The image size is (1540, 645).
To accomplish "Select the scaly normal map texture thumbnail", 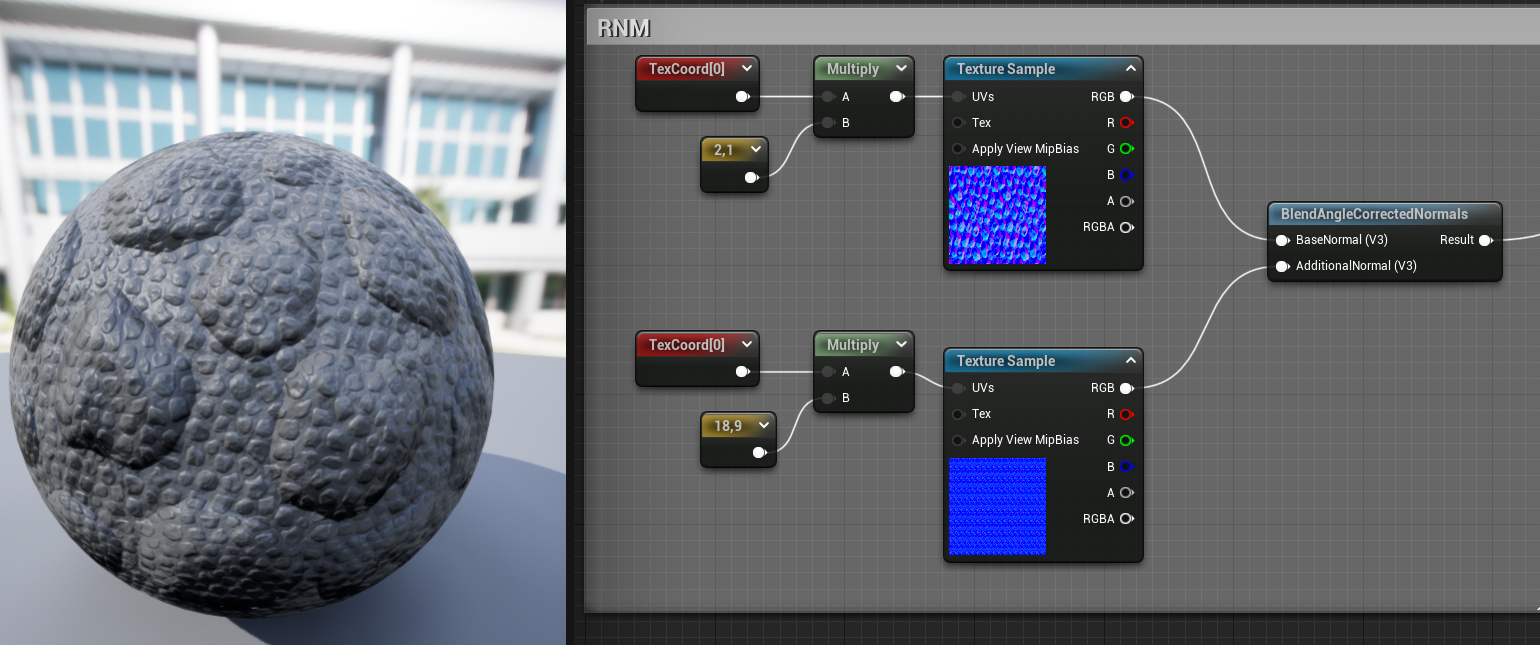I will pyautogui.click(x=997, y=215).
